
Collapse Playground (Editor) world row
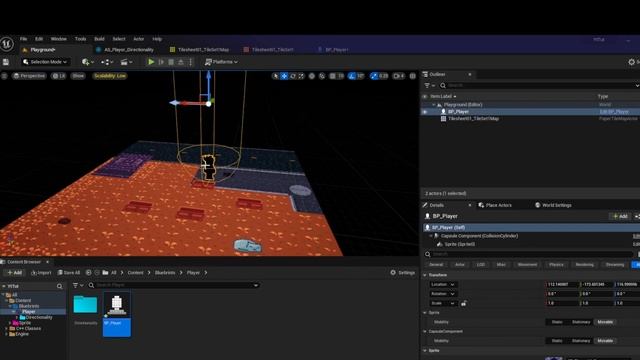click(434, 104)
